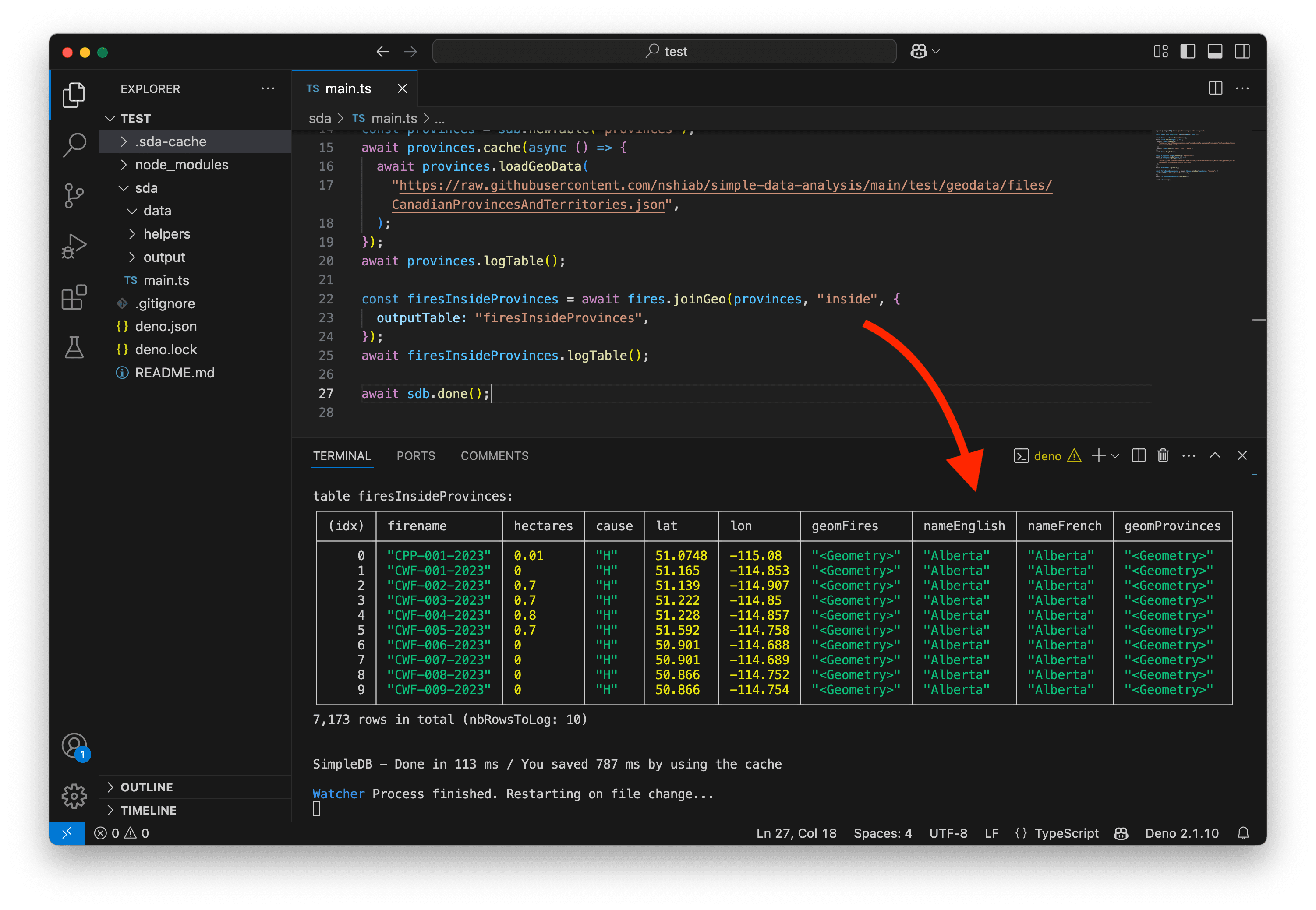Expand the TIMELINE section
Viewport: 1316px width, 910px height.
click(x=195, y=811)
